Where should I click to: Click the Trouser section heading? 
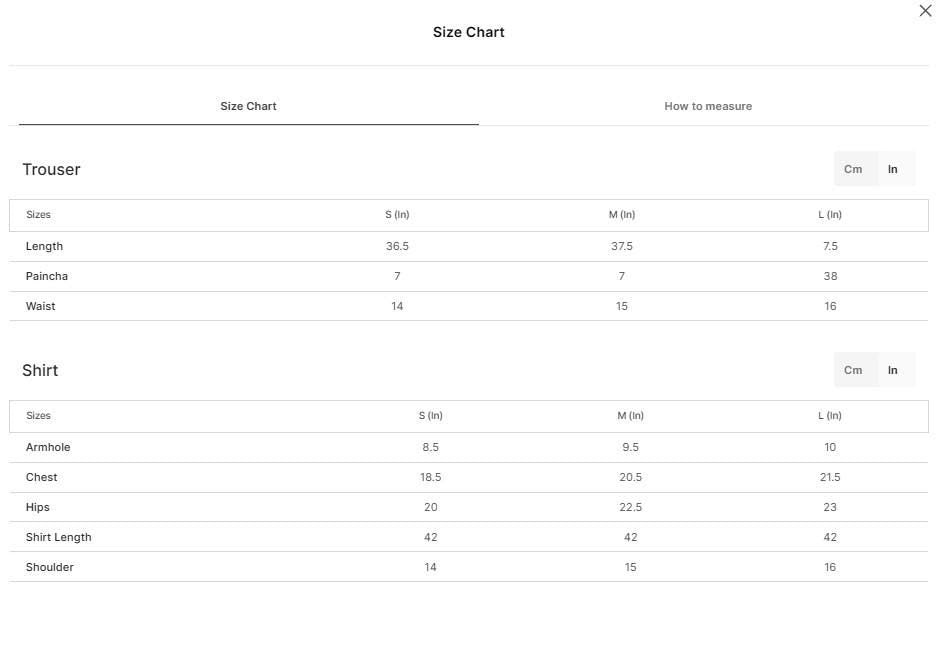[51, 169]
